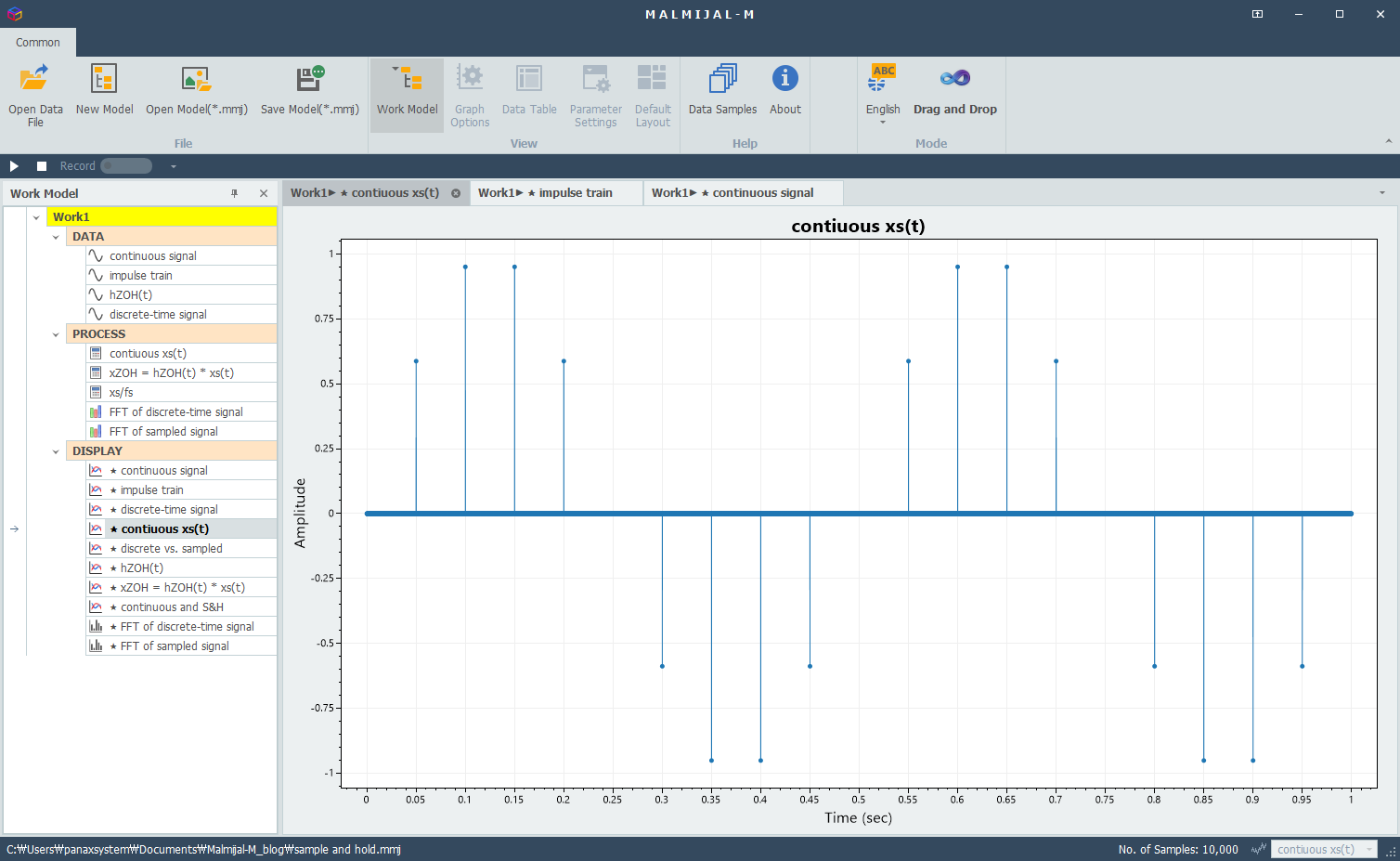Open ★ discrete-time signal display
The width and height of the screenshot is (1400, 861).
point(181,509)
